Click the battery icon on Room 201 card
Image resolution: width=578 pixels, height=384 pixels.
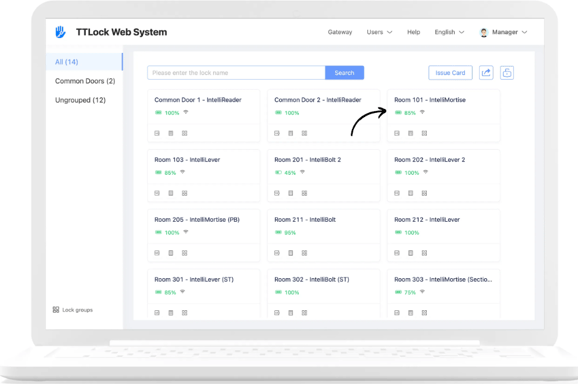tap(278, 172)
